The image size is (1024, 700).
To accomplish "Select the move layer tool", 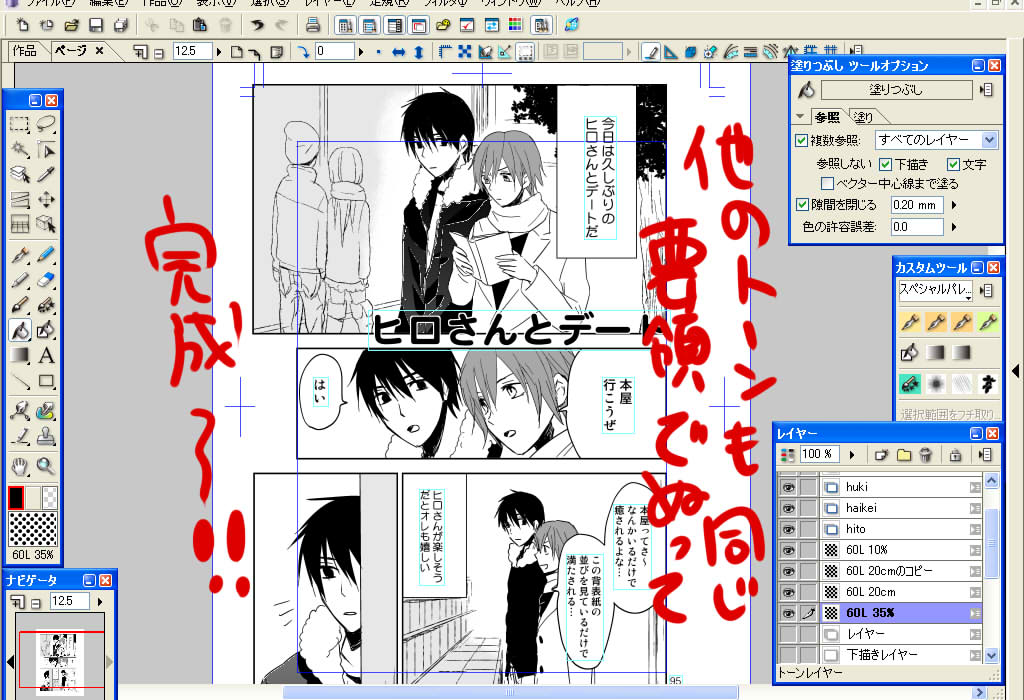I will pos(45,199).
